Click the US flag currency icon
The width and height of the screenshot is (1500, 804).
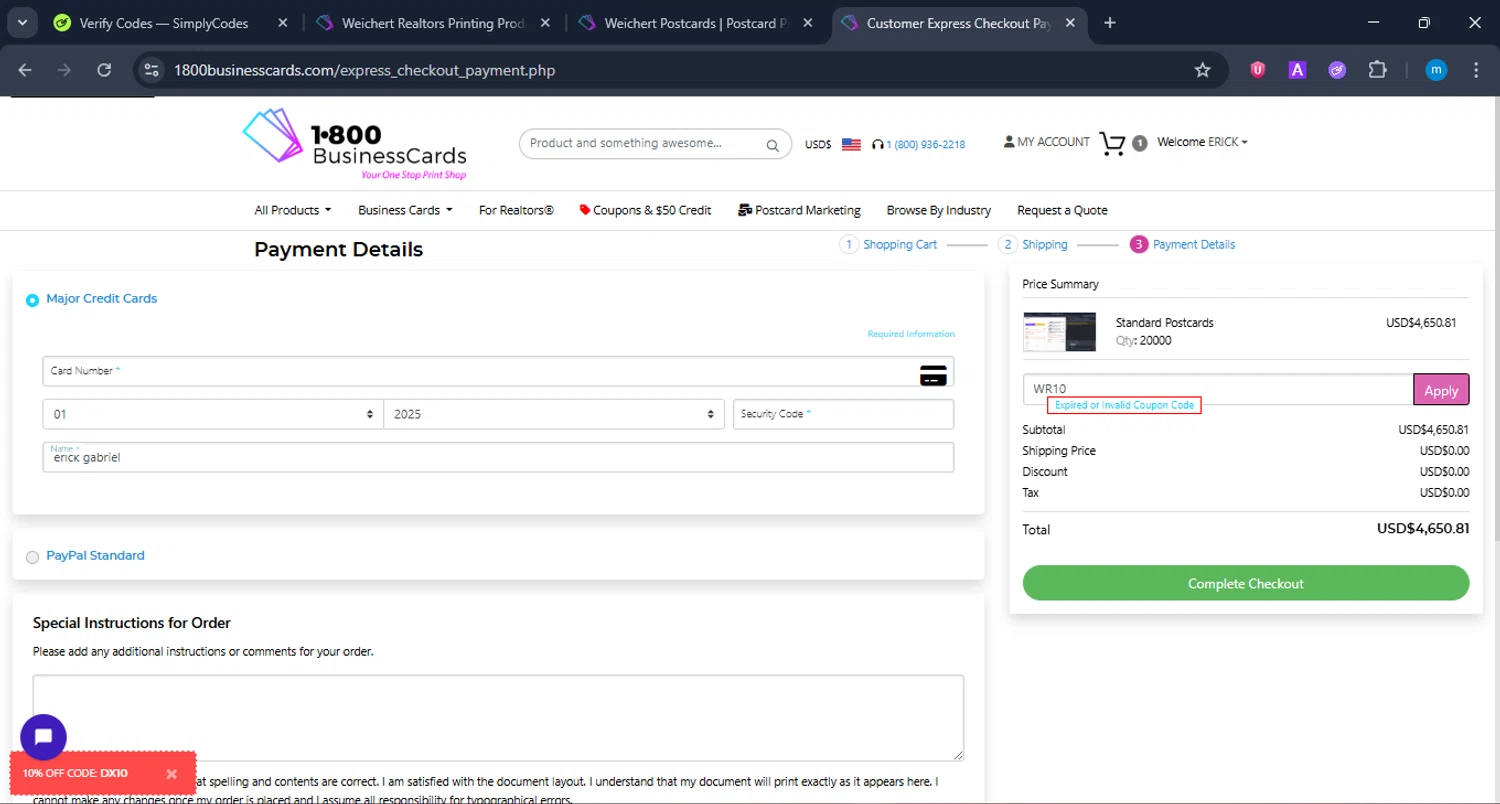(851, 144)
